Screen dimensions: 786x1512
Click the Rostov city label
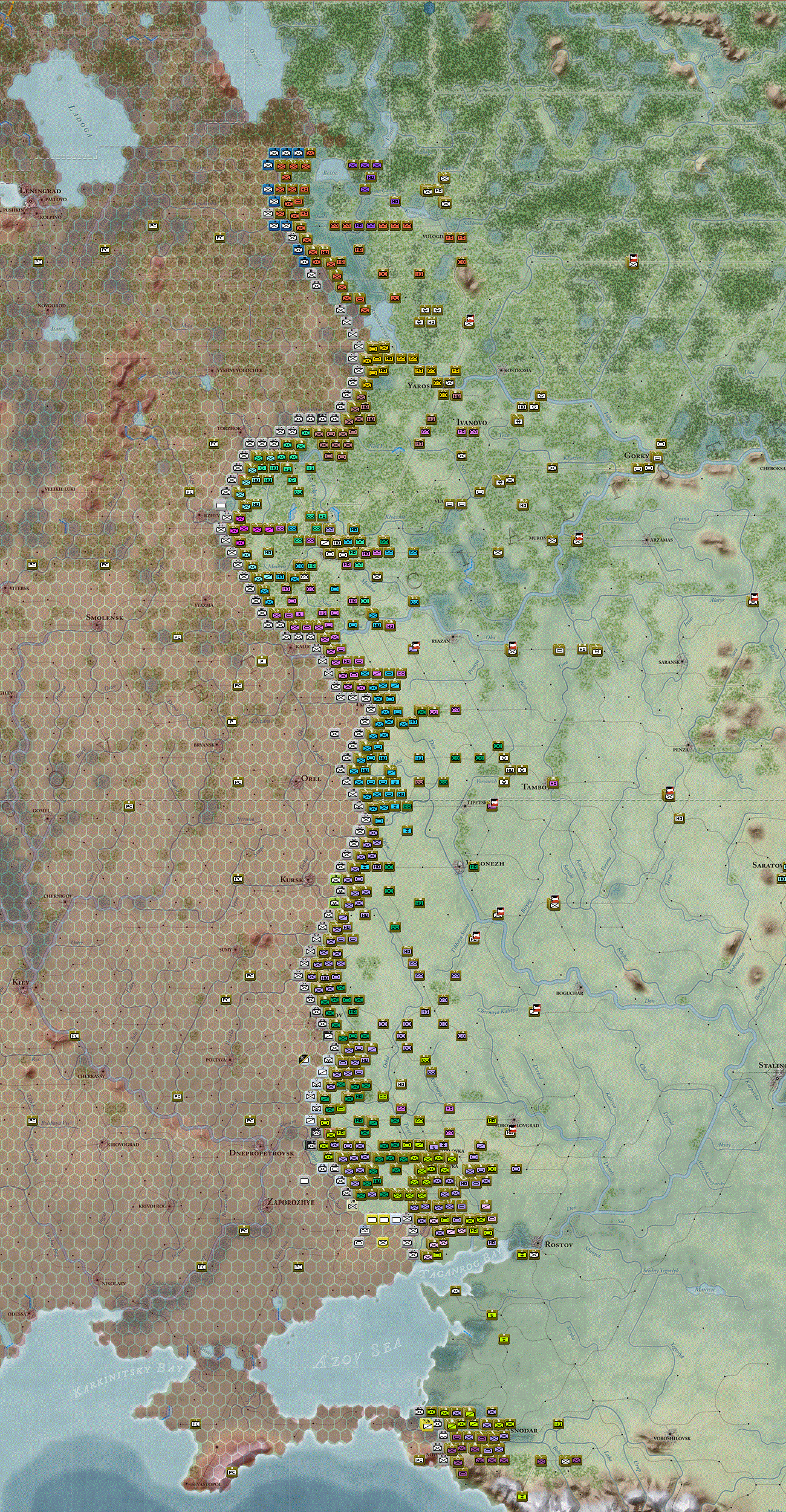(x=558, y=1244)
